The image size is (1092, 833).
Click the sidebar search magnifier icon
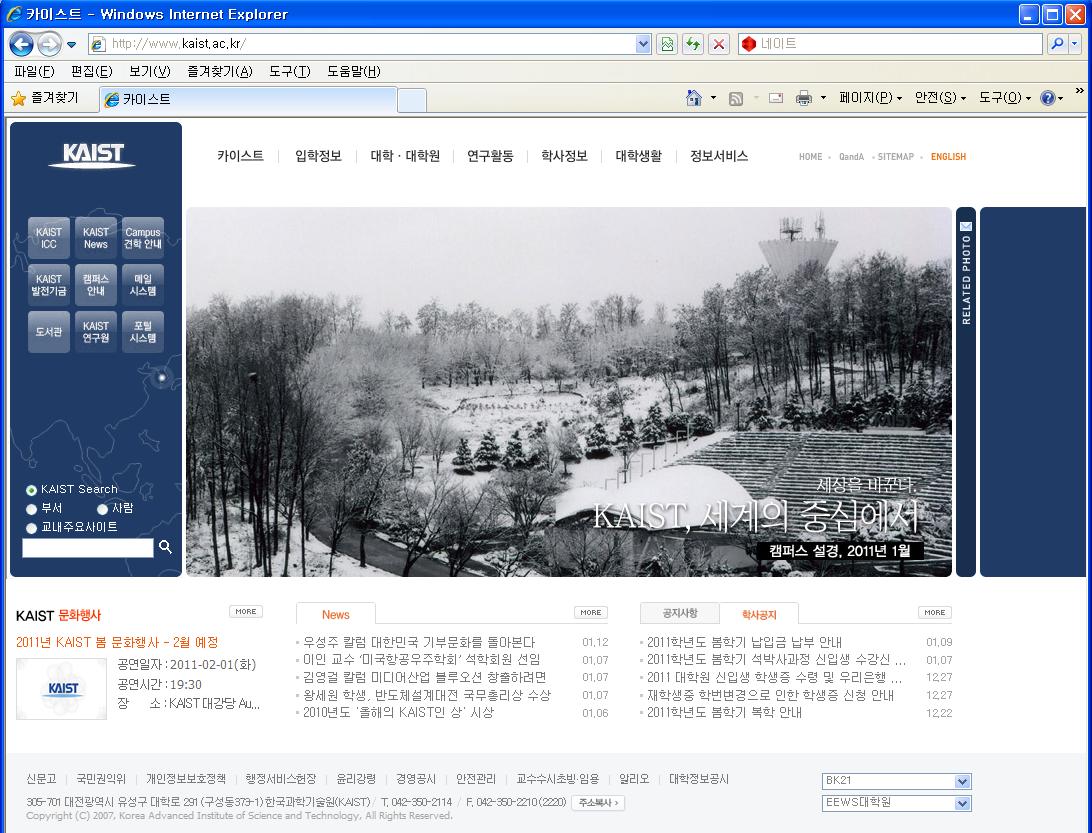pyautogui.click(x=165, y=547)
